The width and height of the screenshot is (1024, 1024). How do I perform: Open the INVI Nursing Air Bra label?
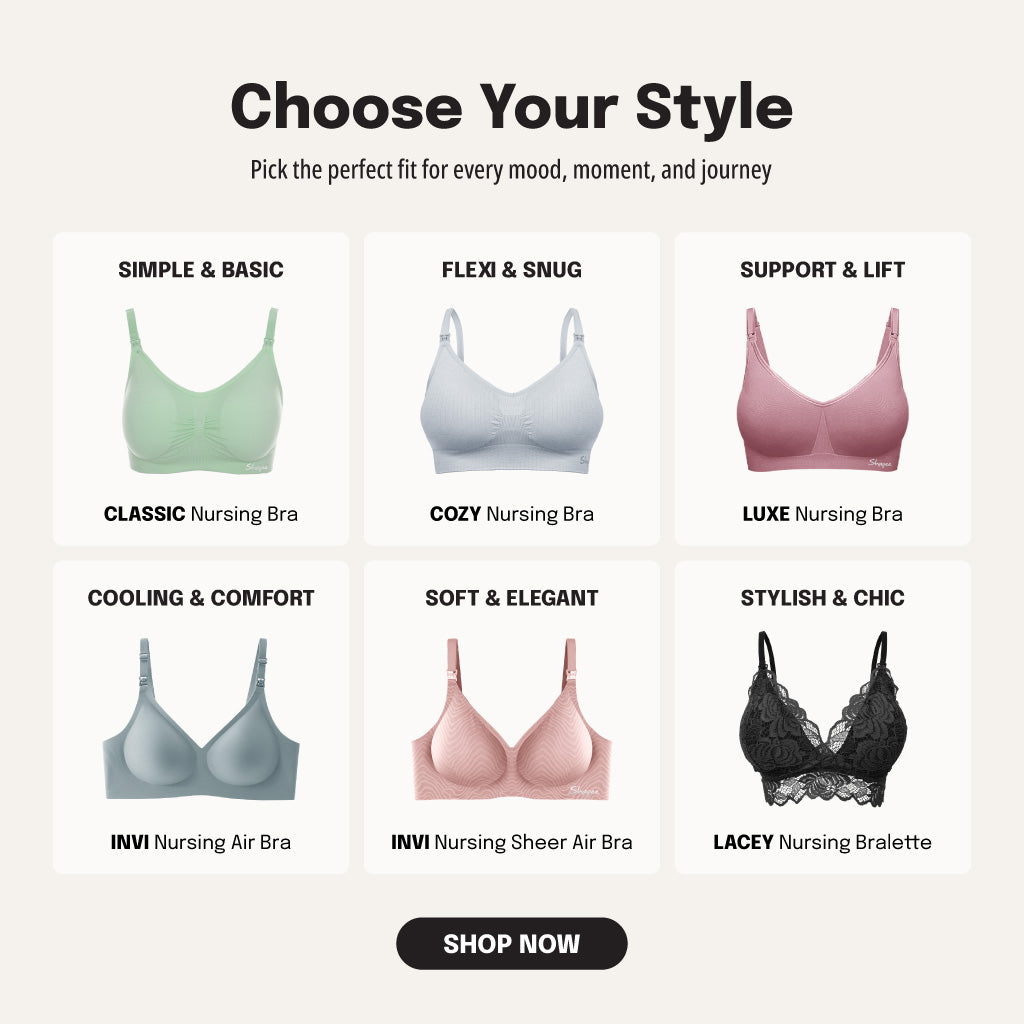[x=200, y=842]
